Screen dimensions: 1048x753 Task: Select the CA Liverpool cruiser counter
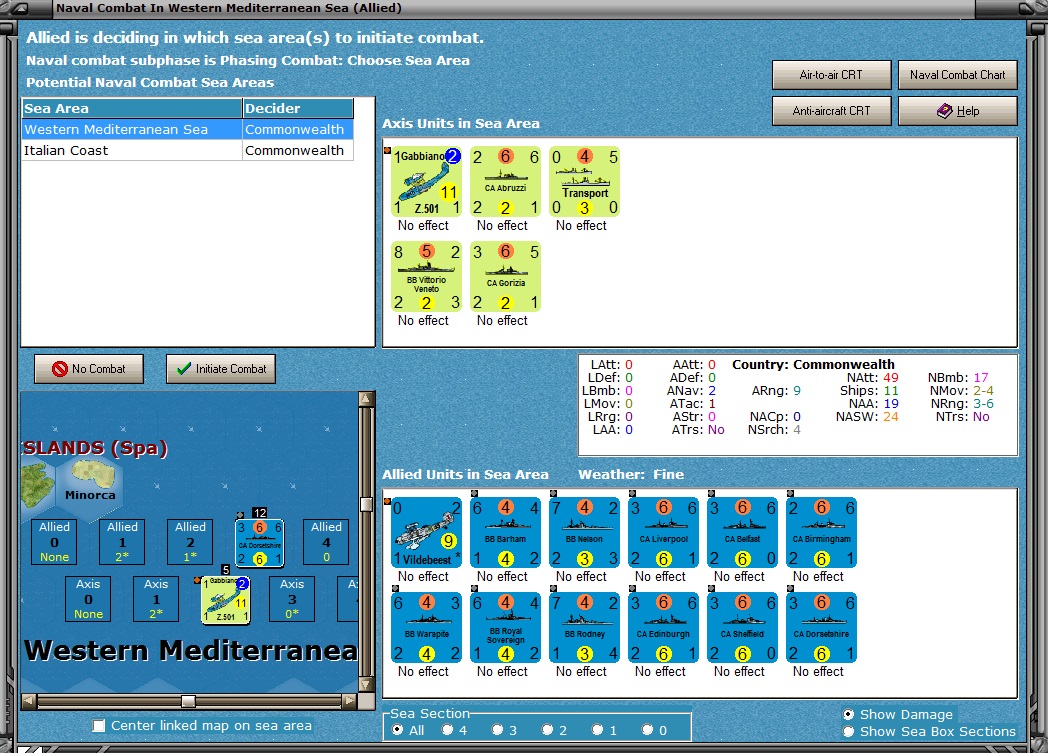point(663,533)
